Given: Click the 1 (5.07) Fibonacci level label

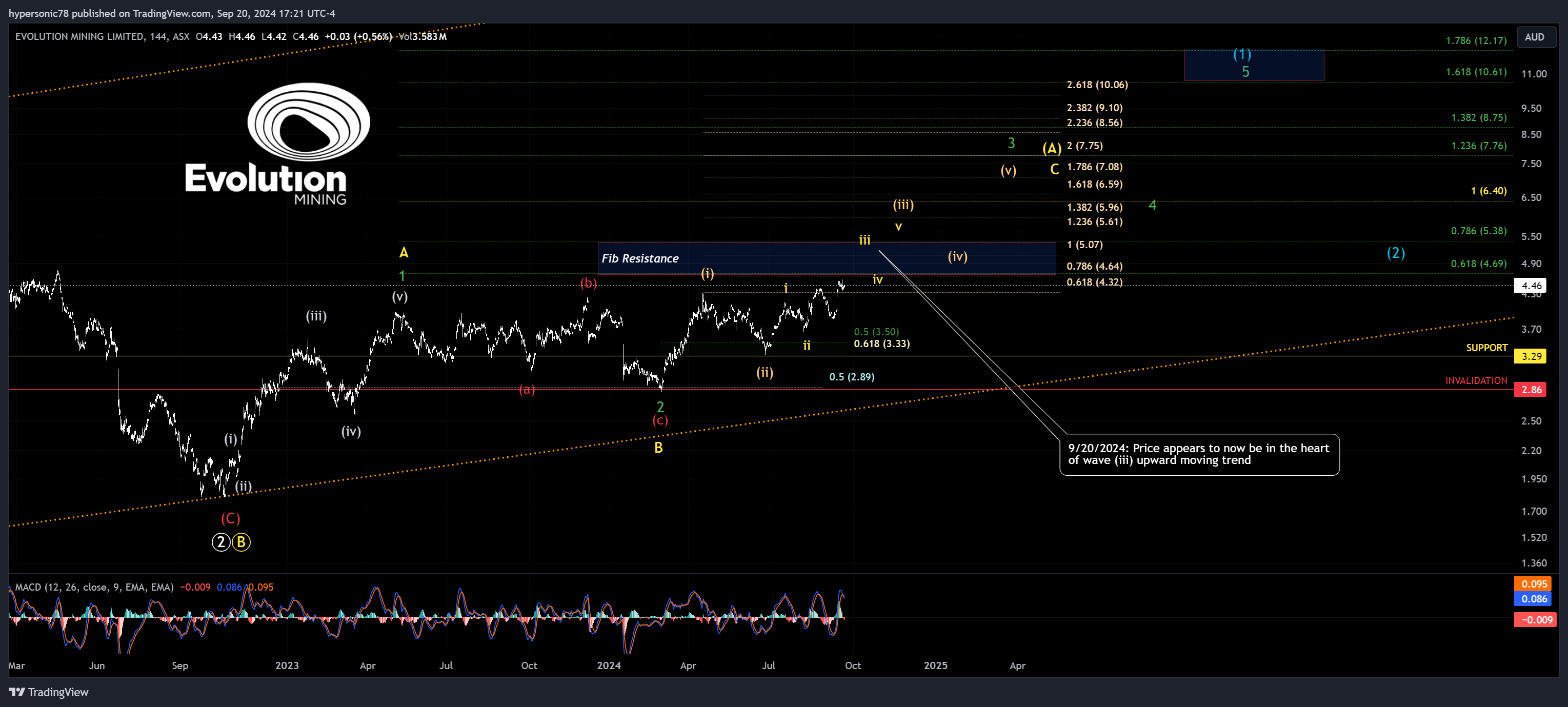Looking at the screenshot, I should 1084,245.
